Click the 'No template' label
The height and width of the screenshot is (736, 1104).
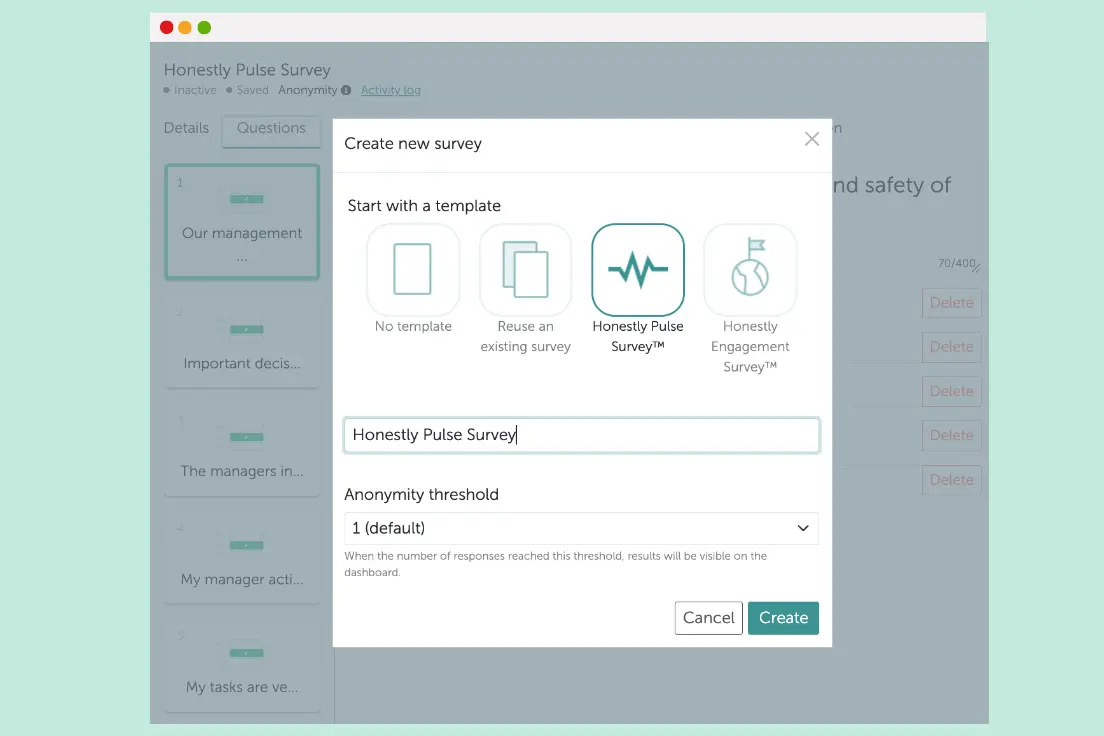(x=413, y=326)
